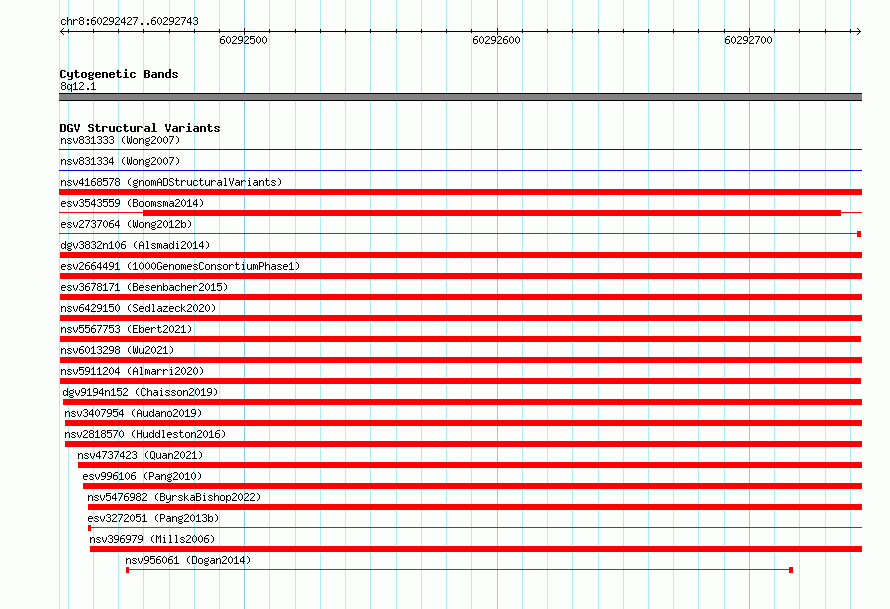Click the 60292700 ruler position label
890x609 pixels.
(748, 40)
